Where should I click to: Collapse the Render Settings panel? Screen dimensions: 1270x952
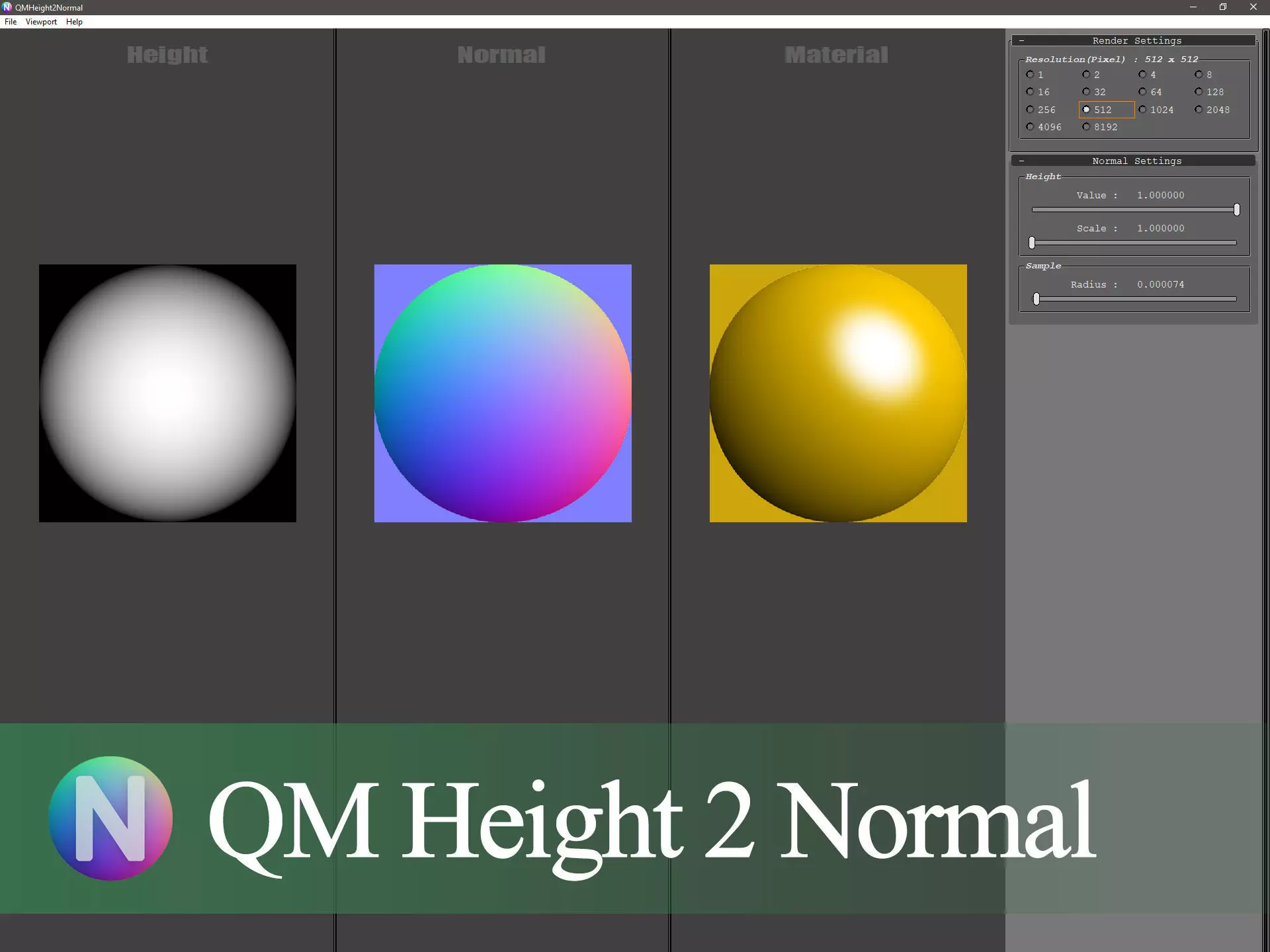pyautogui.click(x=1022, y=41)
